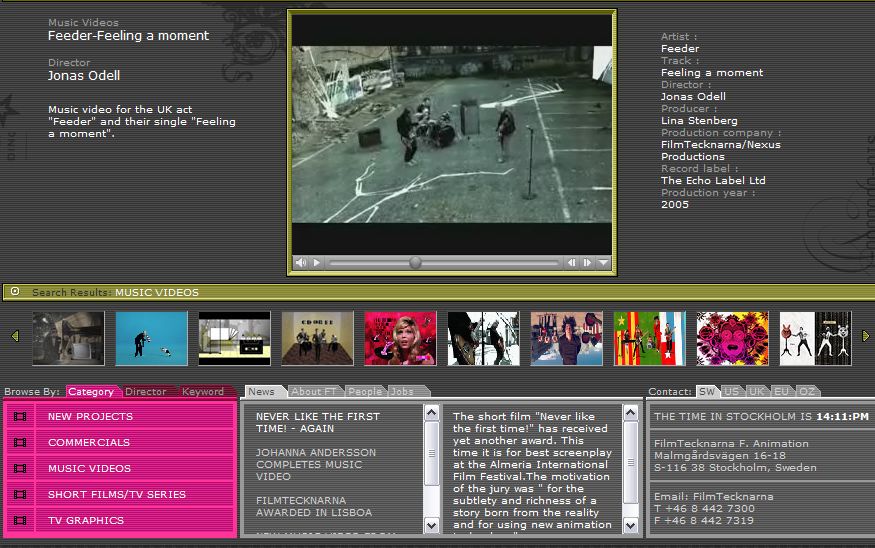
Task: Click production year '2005'
Action: pos(675,204)
